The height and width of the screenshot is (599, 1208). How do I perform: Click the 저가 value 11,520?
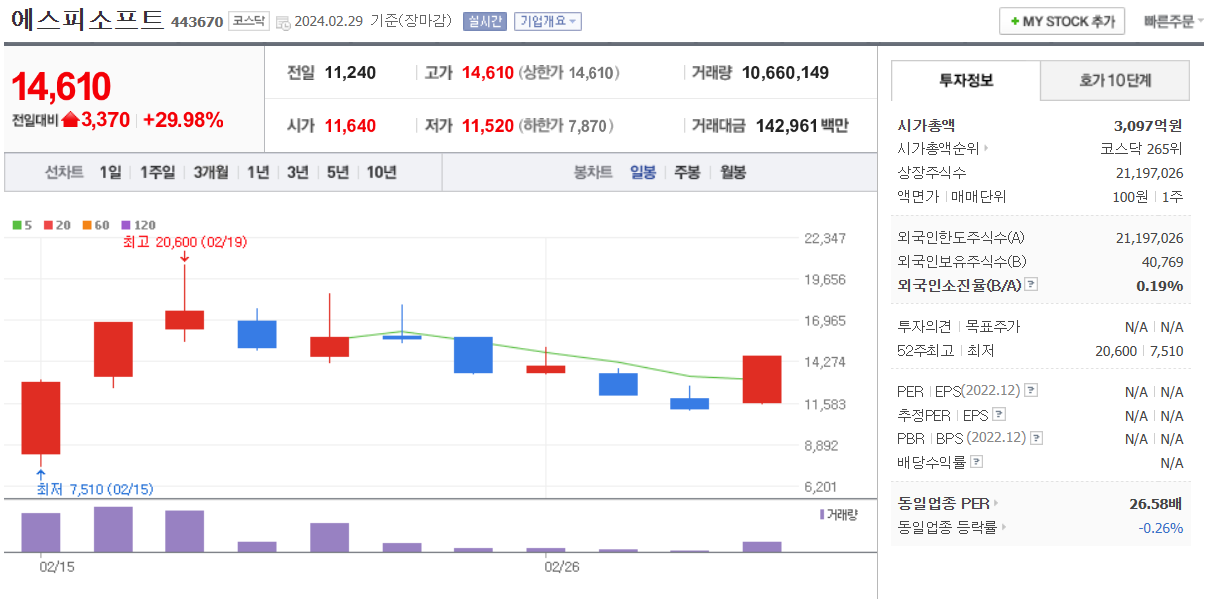[488, 125]
